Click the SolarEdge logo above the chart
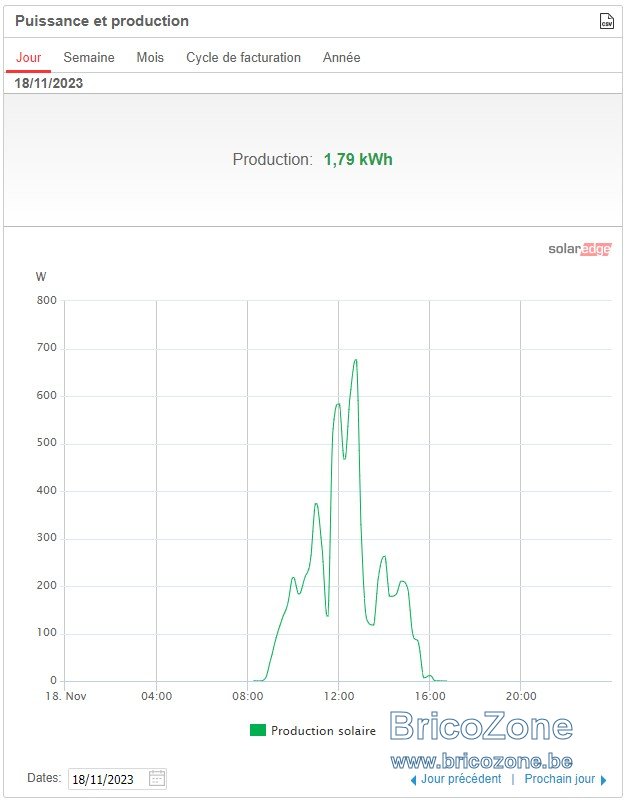The height and width of the screenshot is (805, 626). point(580,249)
